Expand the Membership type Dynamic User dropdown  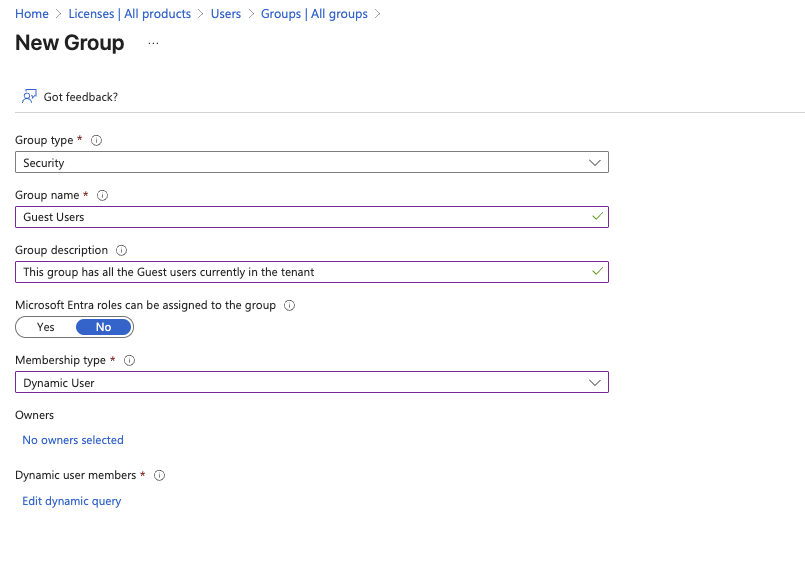[x=312, y=382]
